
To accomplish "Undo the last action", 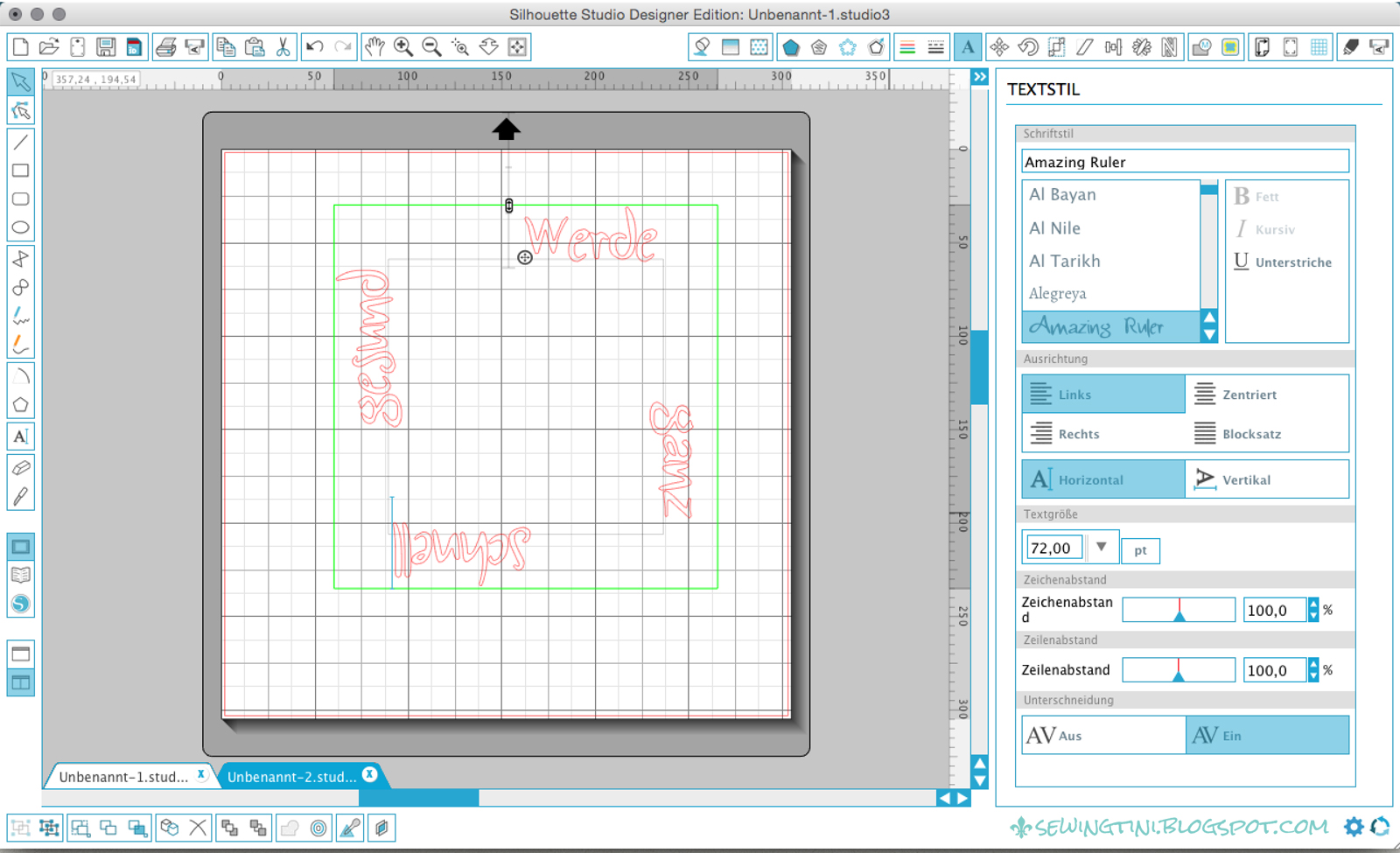I will pos(315,47).
